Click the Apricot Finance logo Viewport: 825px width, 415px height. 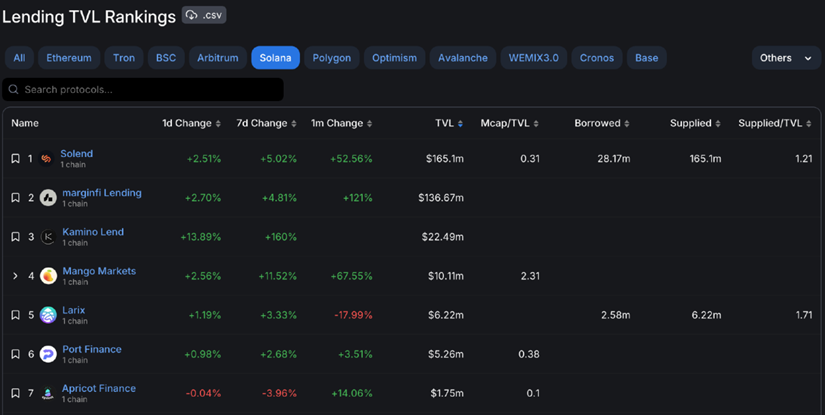(x=48, y=393)
